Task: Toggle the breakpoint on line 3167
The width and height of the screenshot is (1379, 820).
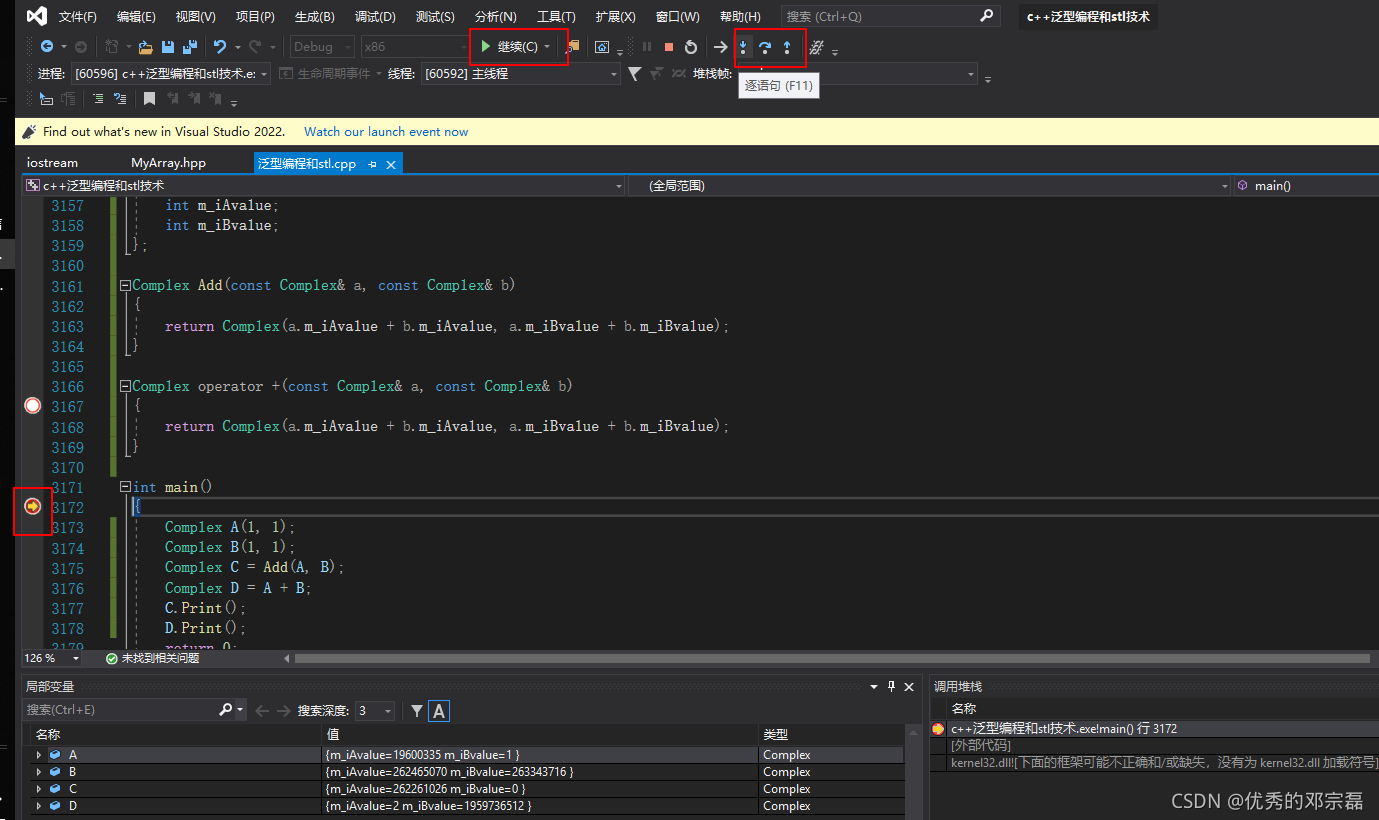Action: (32, 406)
